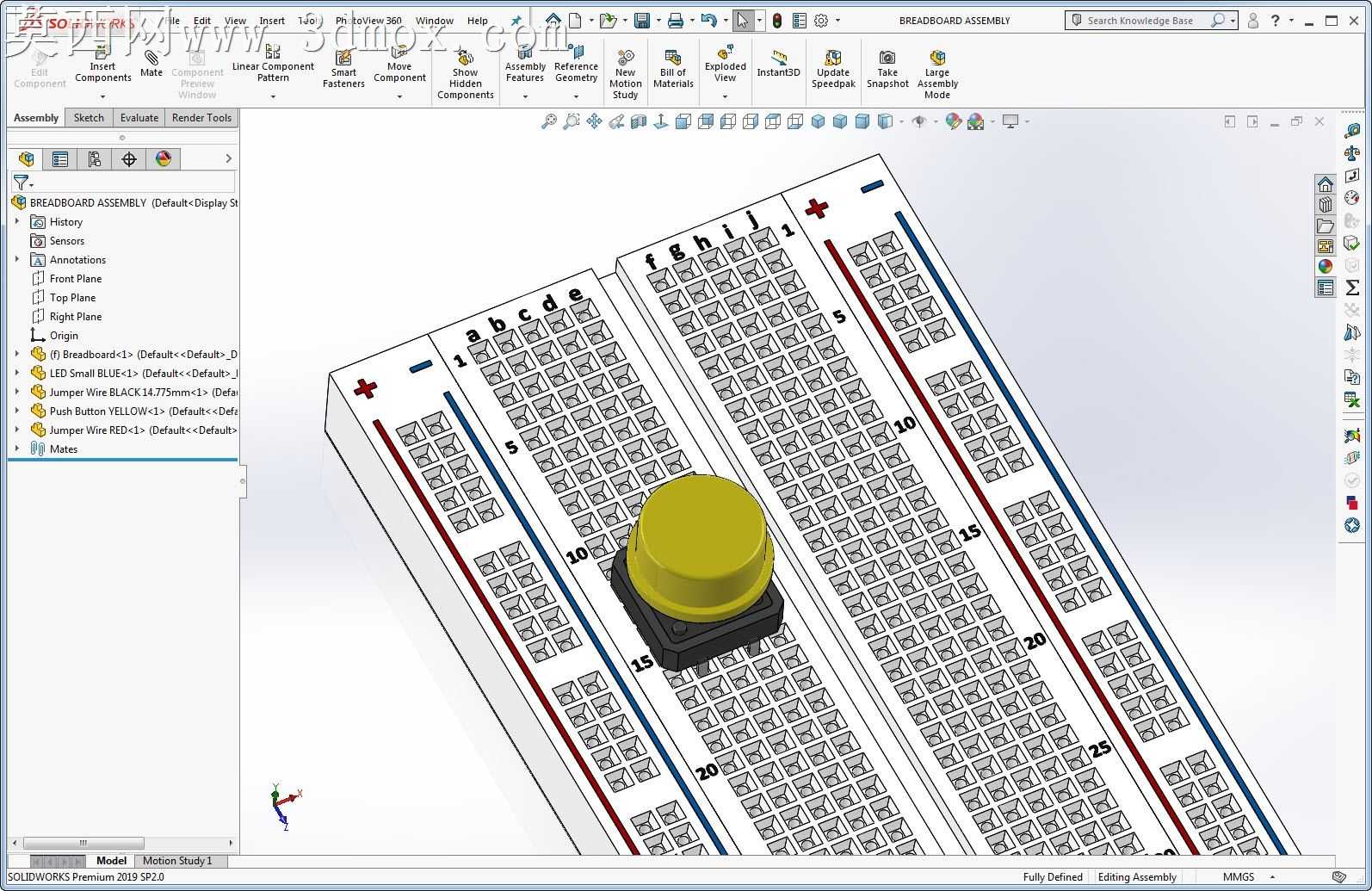This screenshot has height=891, width=1372.
Task: Open Assembly Features tool
Action: click(525, 64)
